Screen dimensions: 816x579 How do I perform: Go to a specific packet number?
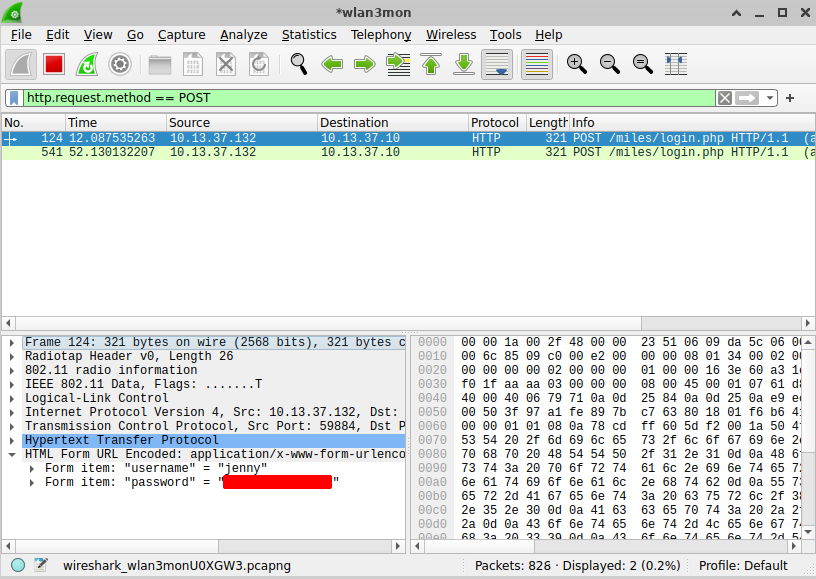[x=398, y=65]
